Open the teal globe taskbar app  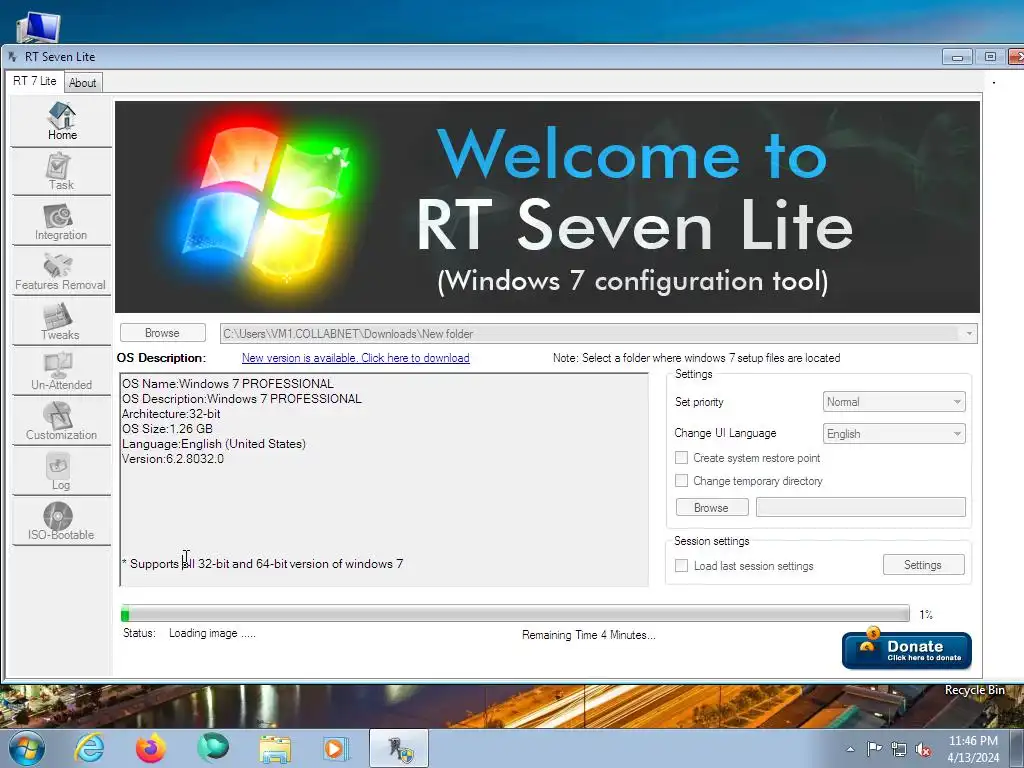[x=213, y=748]
